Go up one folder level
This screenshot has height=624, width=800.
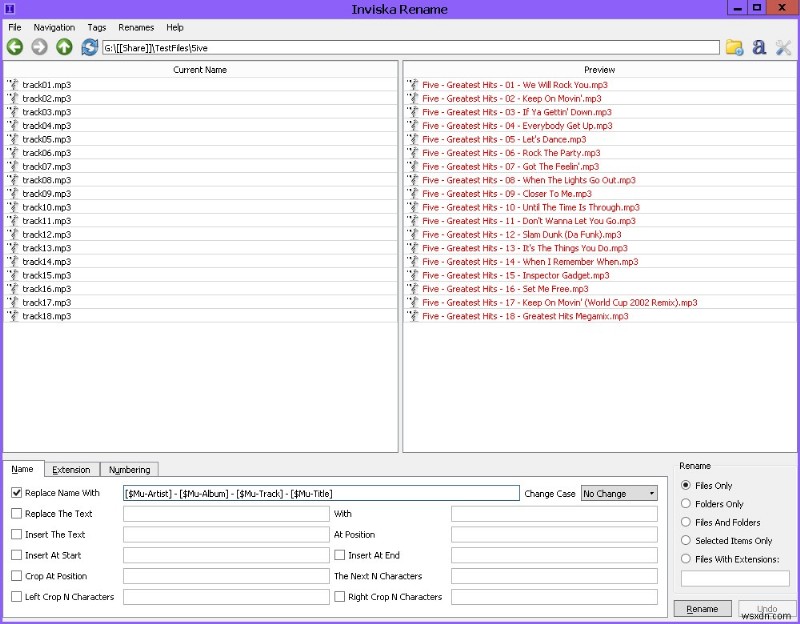pyautogui.click(x=65, y=47)
